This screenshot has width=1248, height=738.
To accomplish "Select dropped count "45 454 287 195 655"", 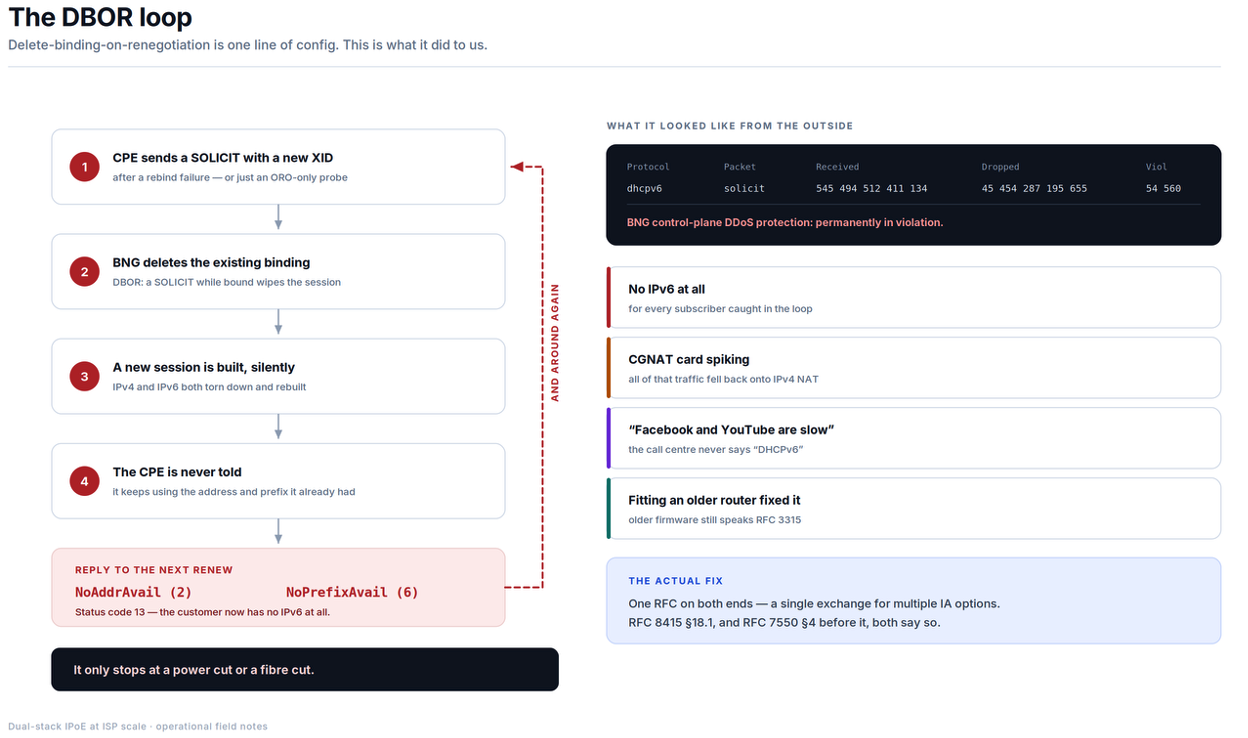I will [1035, 189].
